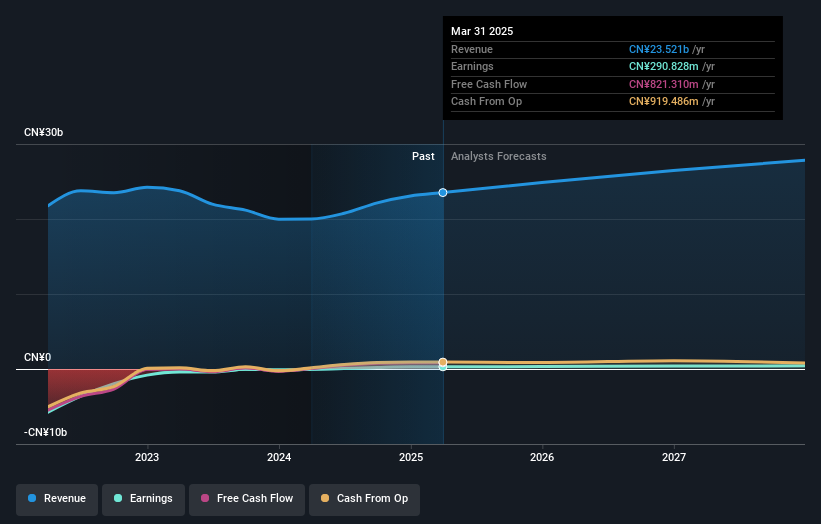Click the 2023 x-axis label
The width and height of the screenshot is (821, 524).
click(147, 457)
